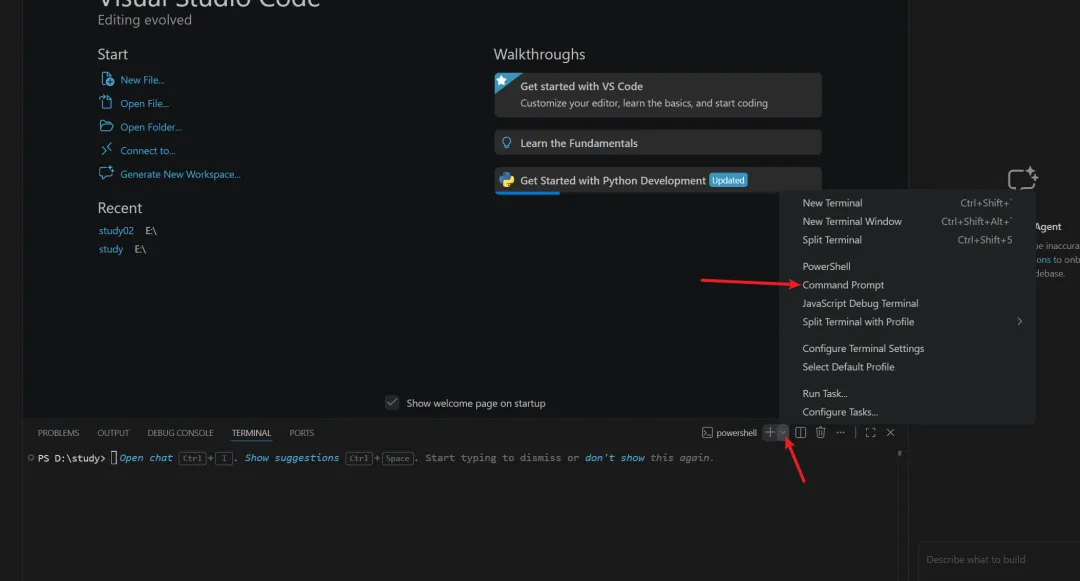Click the PS D:\study> terminal prompt
The image size is (1080, 581).
pyautogui.click(x=72, y=458)
